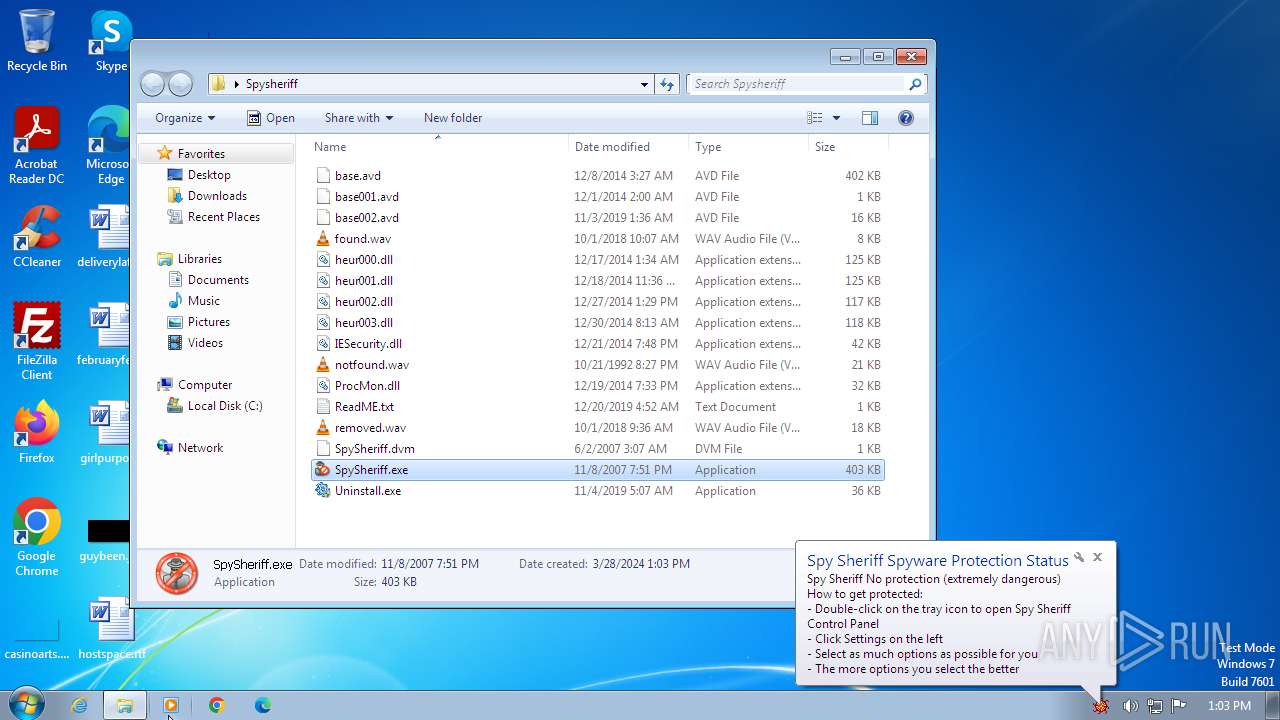Open the change view options arrow

tap(837, 118)
